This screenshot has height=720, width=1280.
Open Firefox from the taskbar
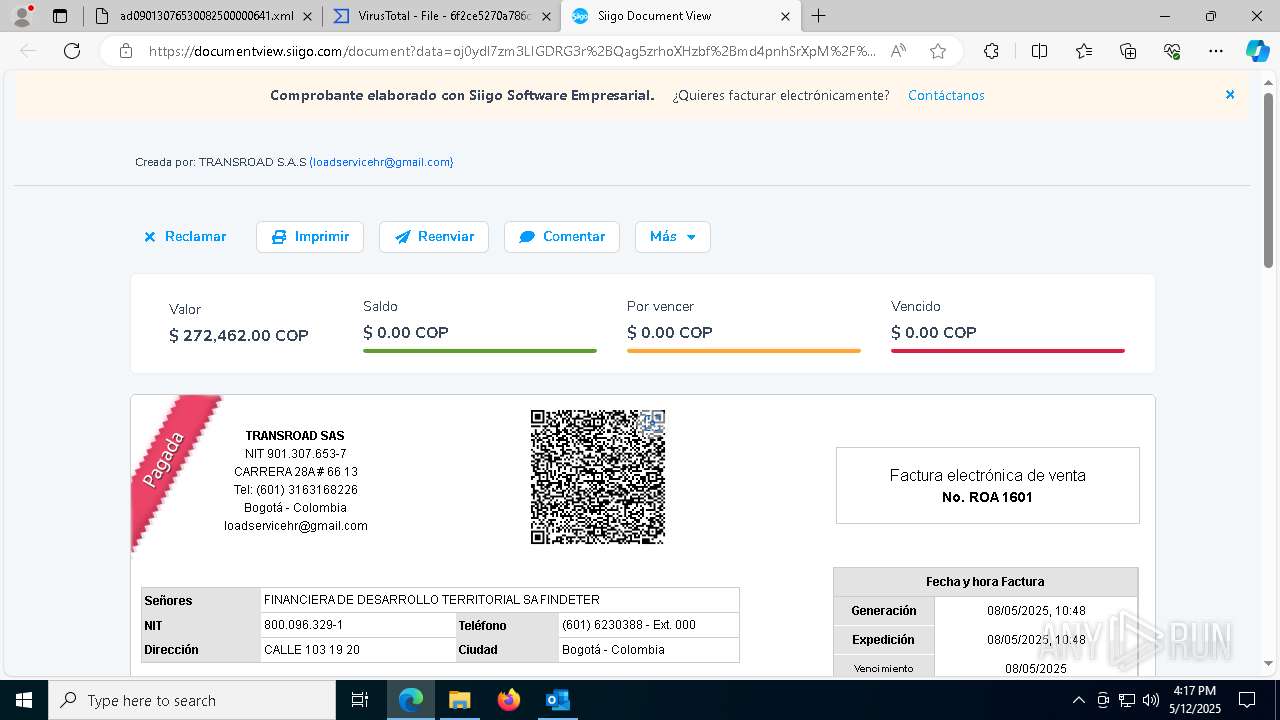pos(508,700)
